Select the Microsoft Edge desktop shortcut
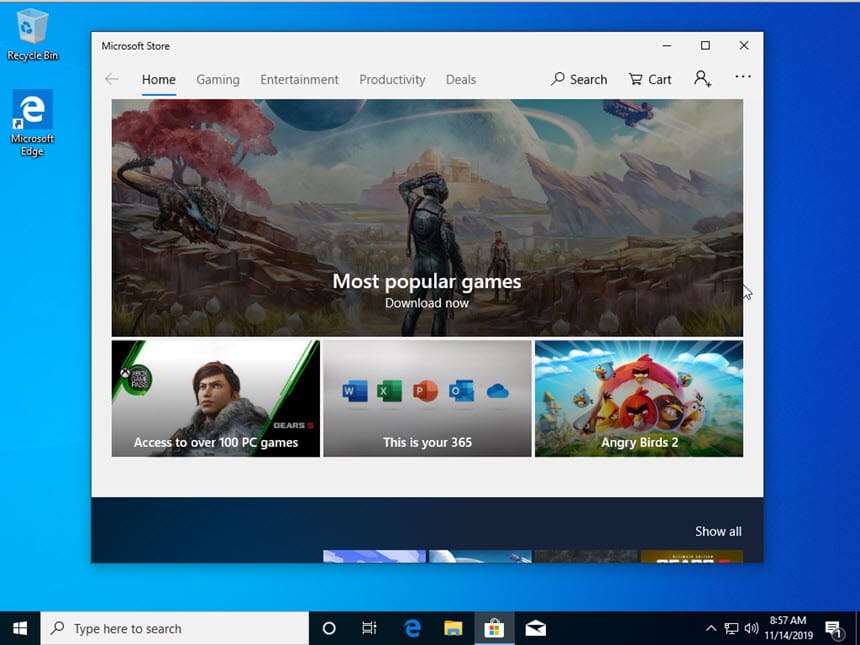Image resolution: width=860 pixels, height=645 pixels. pos(32,123)
